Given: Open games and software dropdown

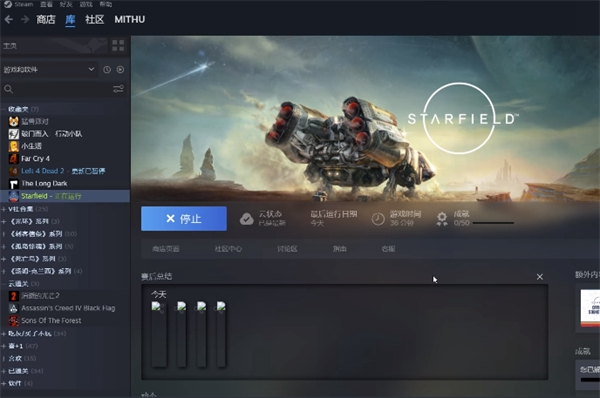Looking at the screenshot, I should coord(49,70).
